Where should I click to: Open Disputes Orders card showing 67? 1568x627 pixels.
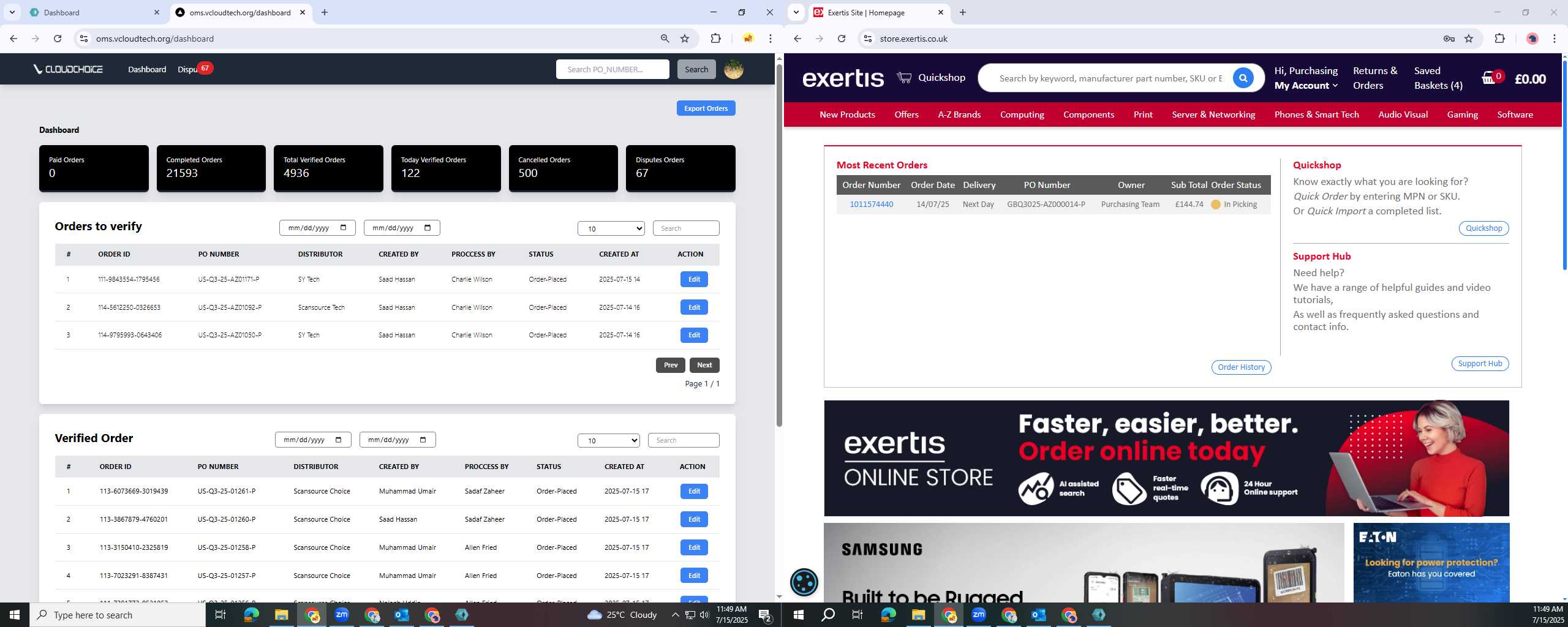coord(680,168)
